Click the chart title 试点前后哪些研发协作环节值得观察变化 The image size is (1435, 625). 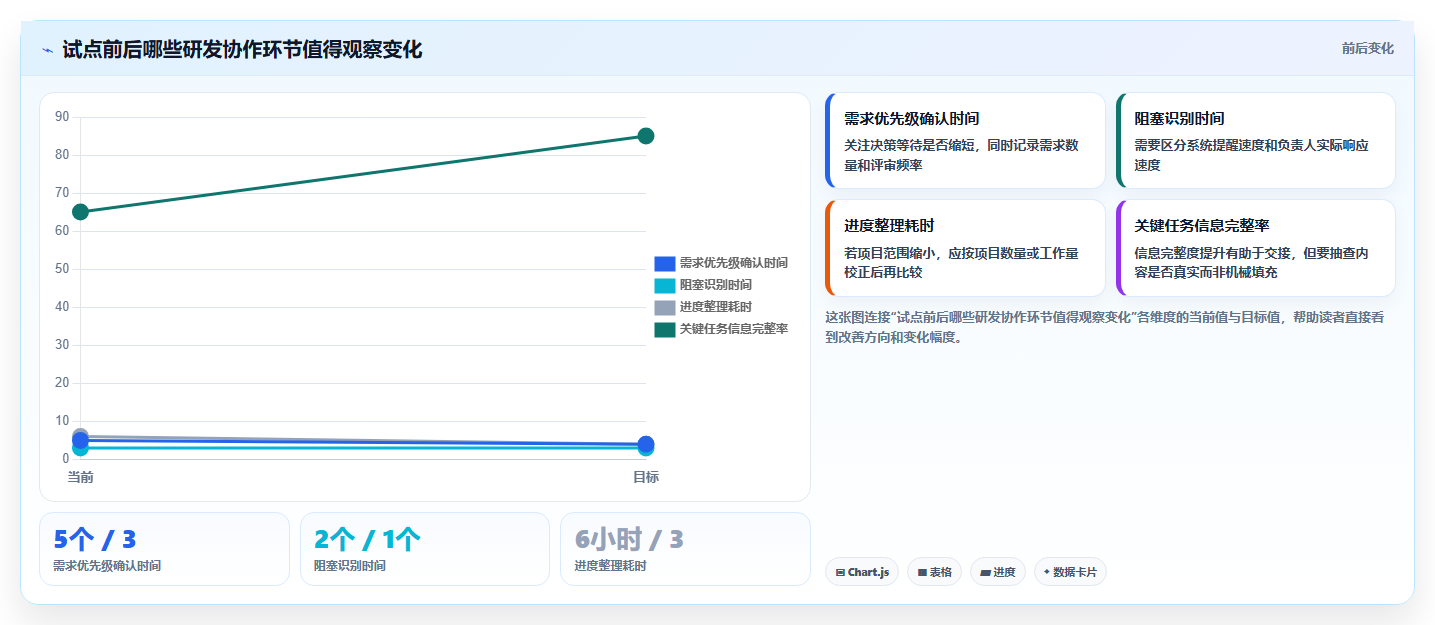point(242,50)
